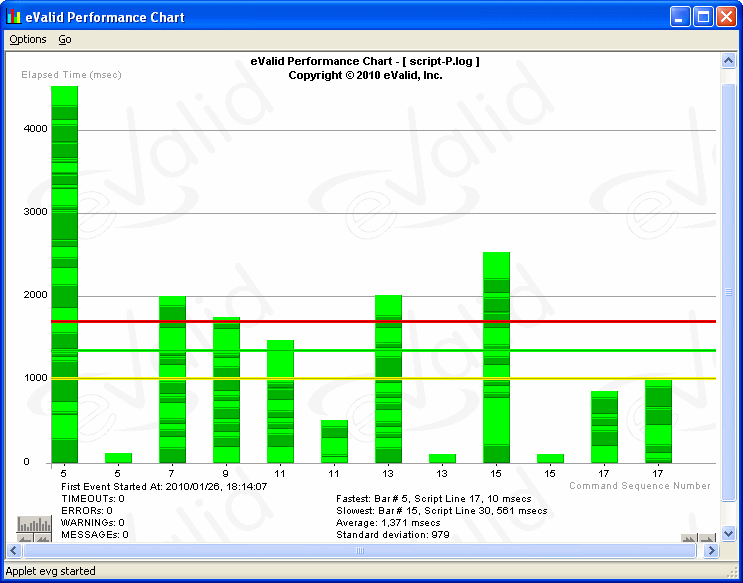Open the Options menu
The width and height of the screenshot is (743, 583).
[28, 39]
